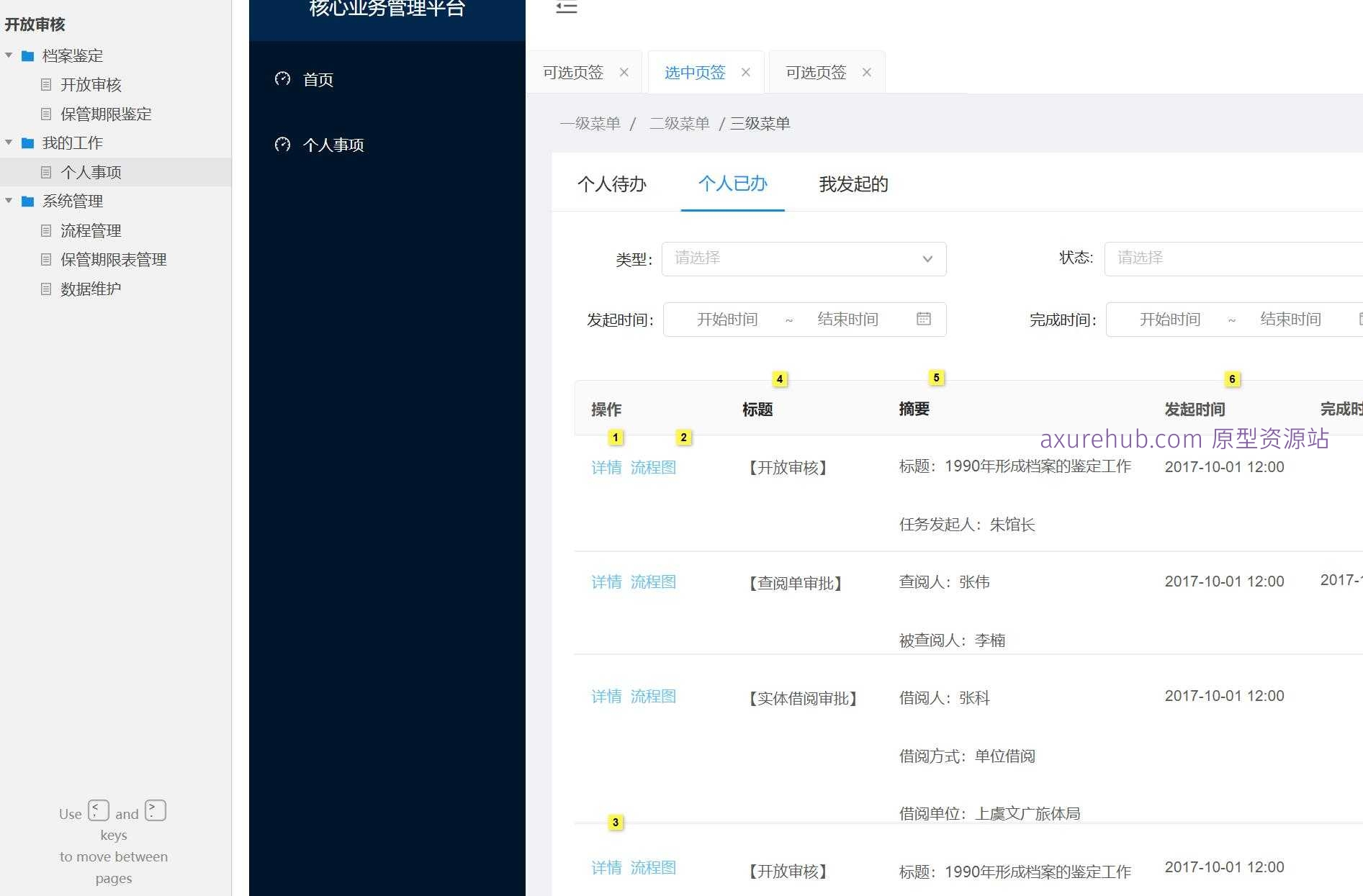Click the folder icon of 档案鉴定
1363x896 pixels.
click(27, 55)
